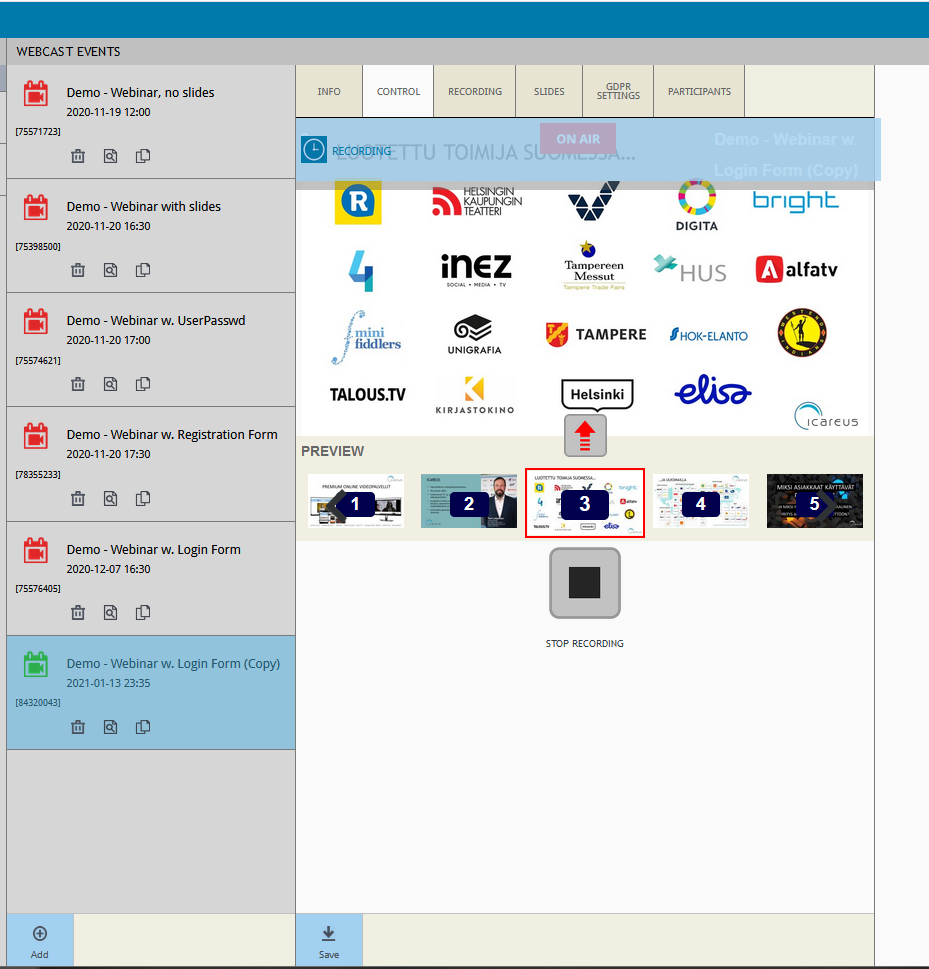Screen dimensions: 929x969
Task: Click the ON AIR indicator
Action: pos(578,139)
